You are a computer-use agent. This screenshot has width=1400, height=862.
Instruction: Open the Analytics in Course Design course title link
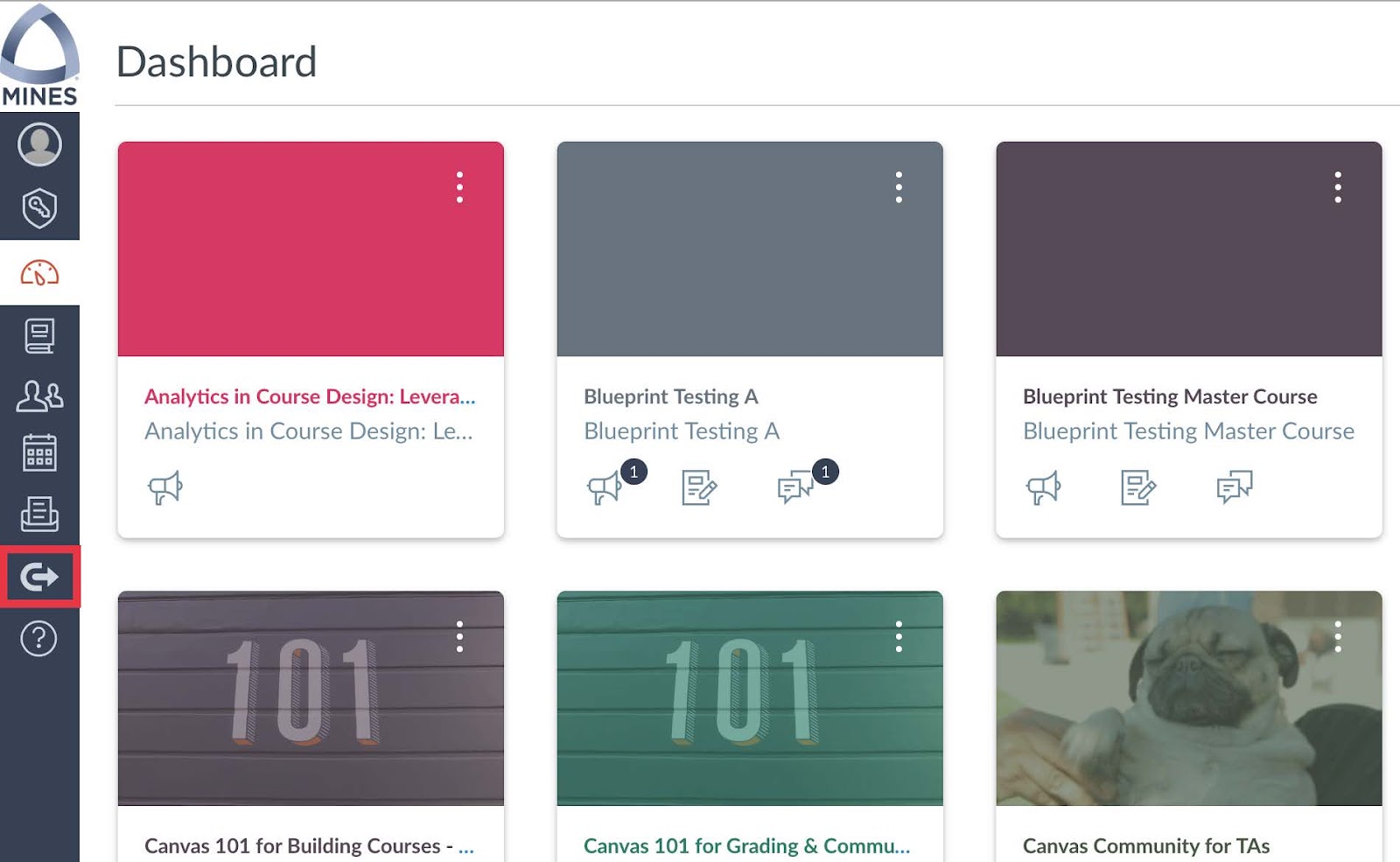pos(310,396)
